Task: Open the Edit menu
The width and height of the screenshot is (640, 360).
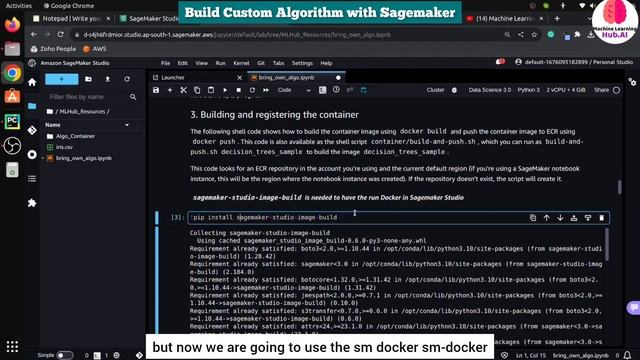Action: [x=182, y=63]
